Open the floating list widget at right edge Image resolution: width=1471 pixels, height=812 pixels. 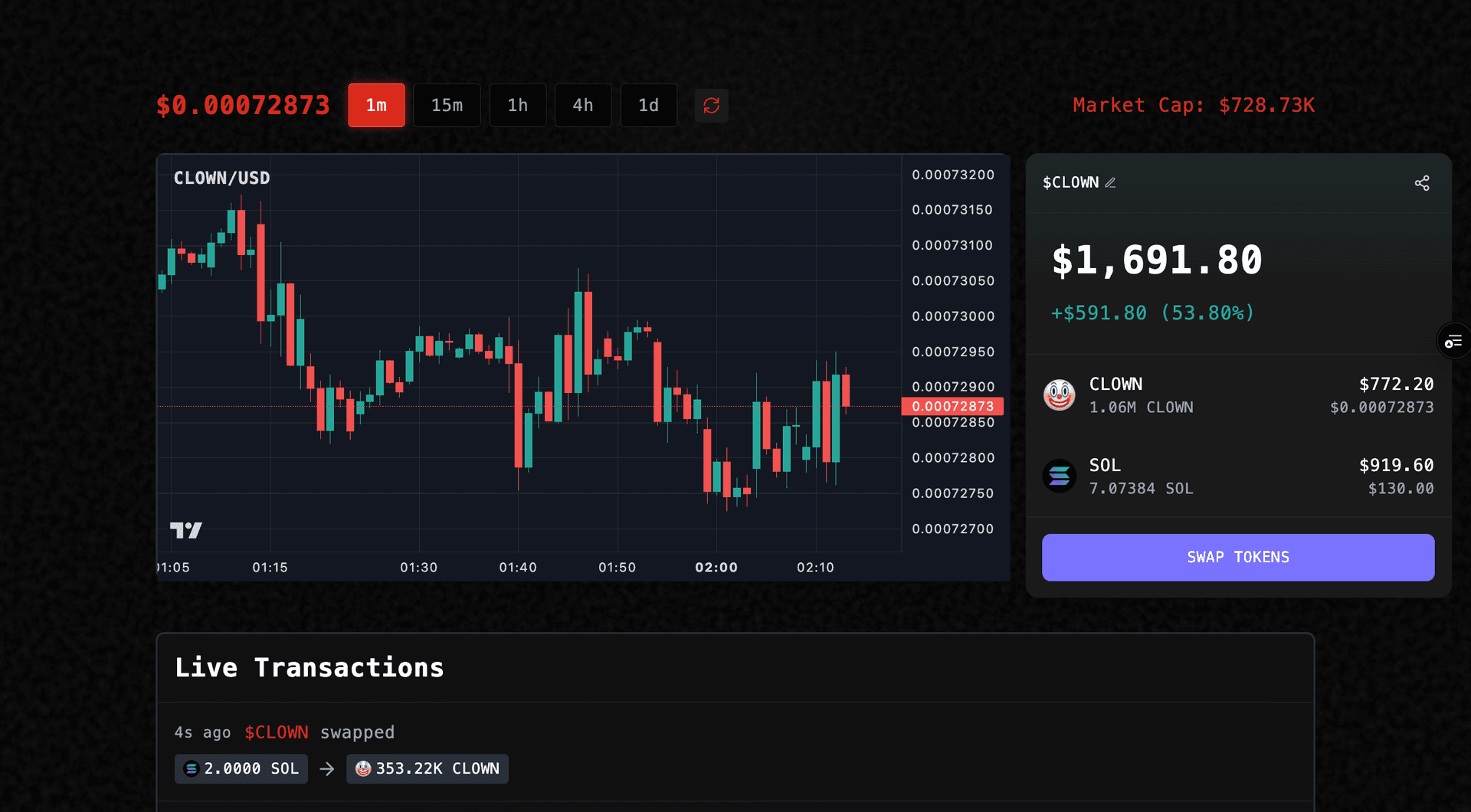click(1453, 342)
